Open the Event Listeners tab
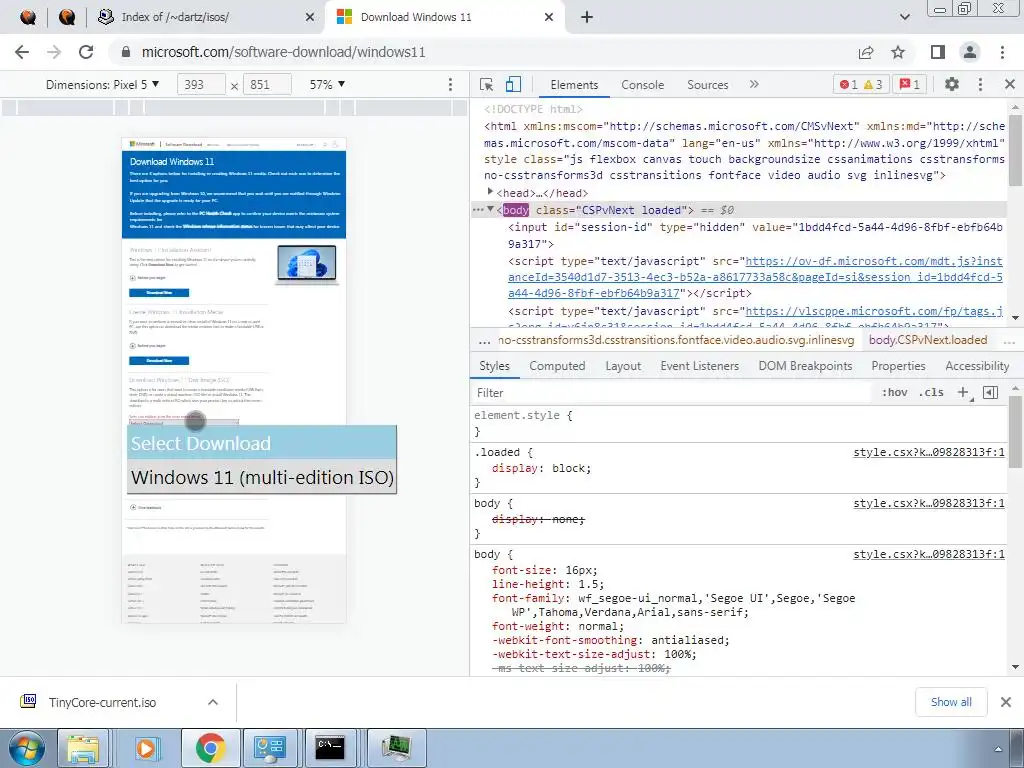The height and width of the screenshot is (768, 1024). (x=699, y=366)
